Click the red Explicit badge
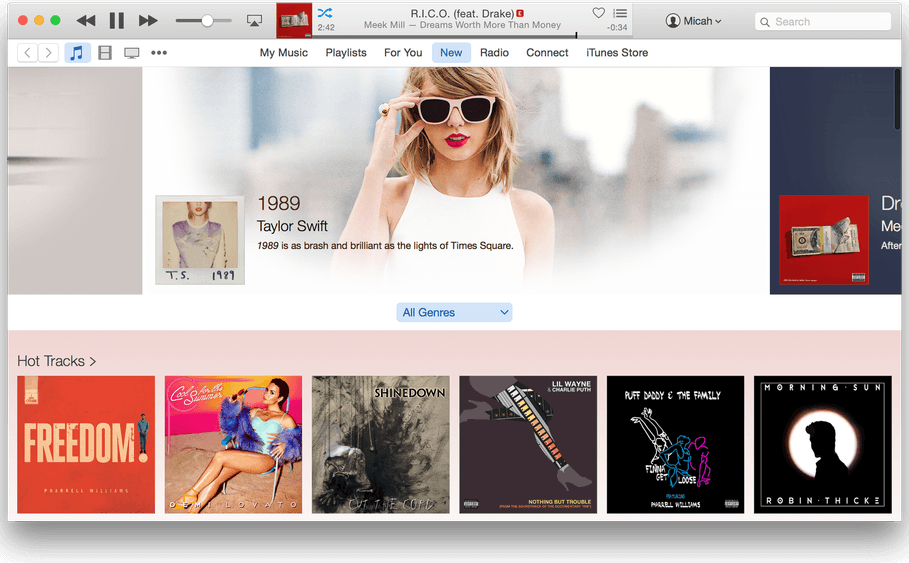909x563 pixels. click(x=520, y=13)
